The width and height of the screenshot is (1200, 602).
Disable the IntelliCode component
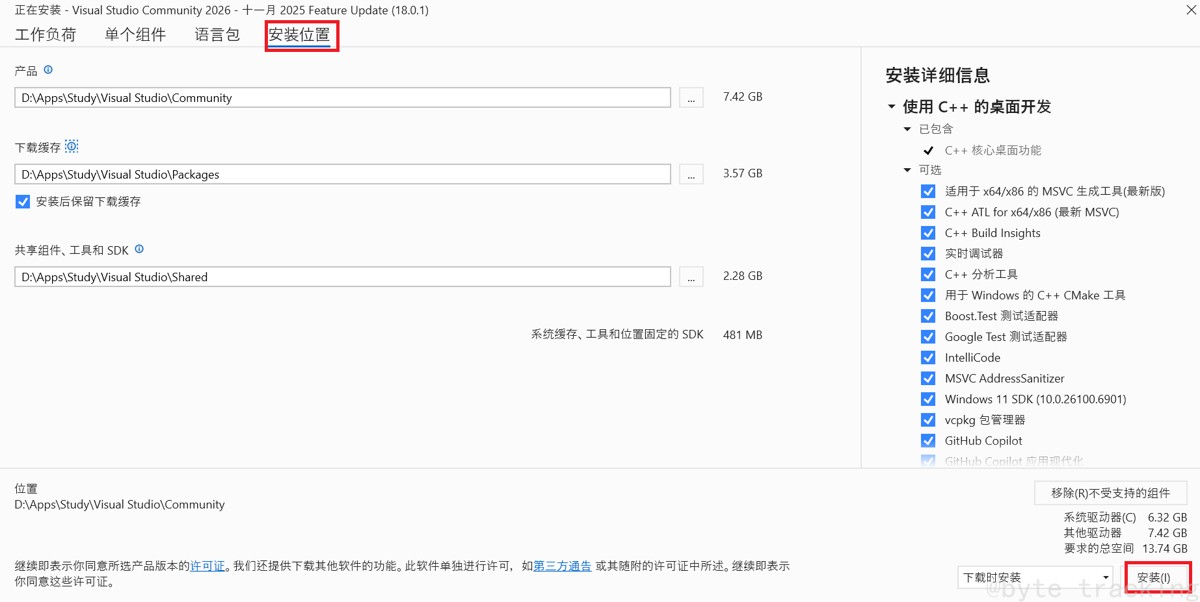927,357
